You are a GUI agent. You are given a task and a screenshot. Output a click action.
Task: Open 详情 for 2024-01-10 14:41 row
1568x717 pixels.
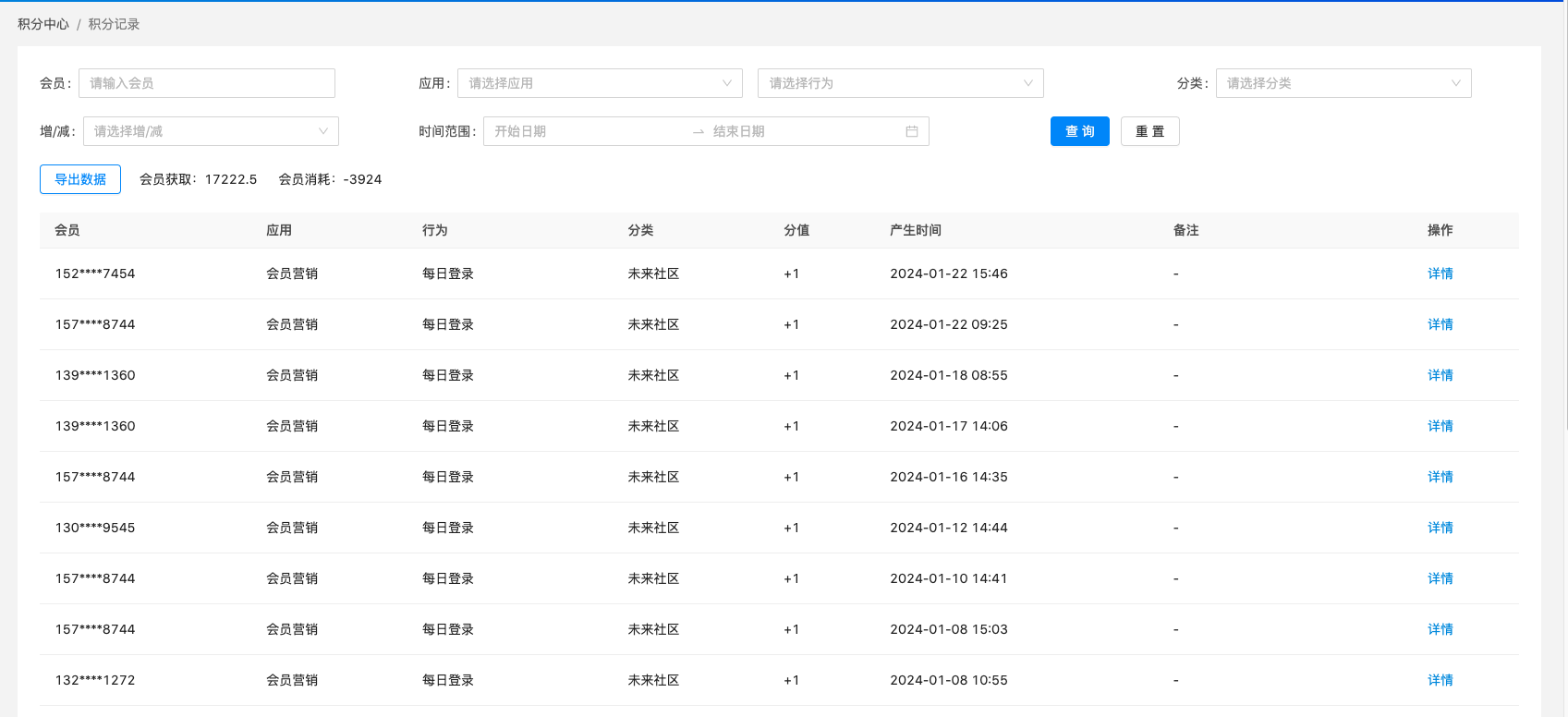click(x=1440, y=578)
